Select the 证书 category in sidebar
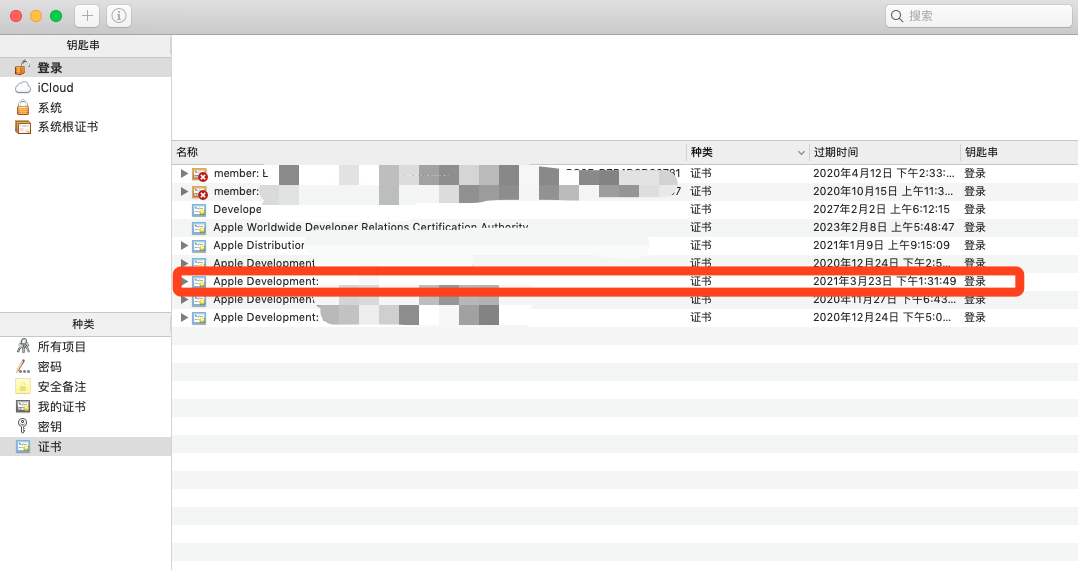 tap(85, 446)
